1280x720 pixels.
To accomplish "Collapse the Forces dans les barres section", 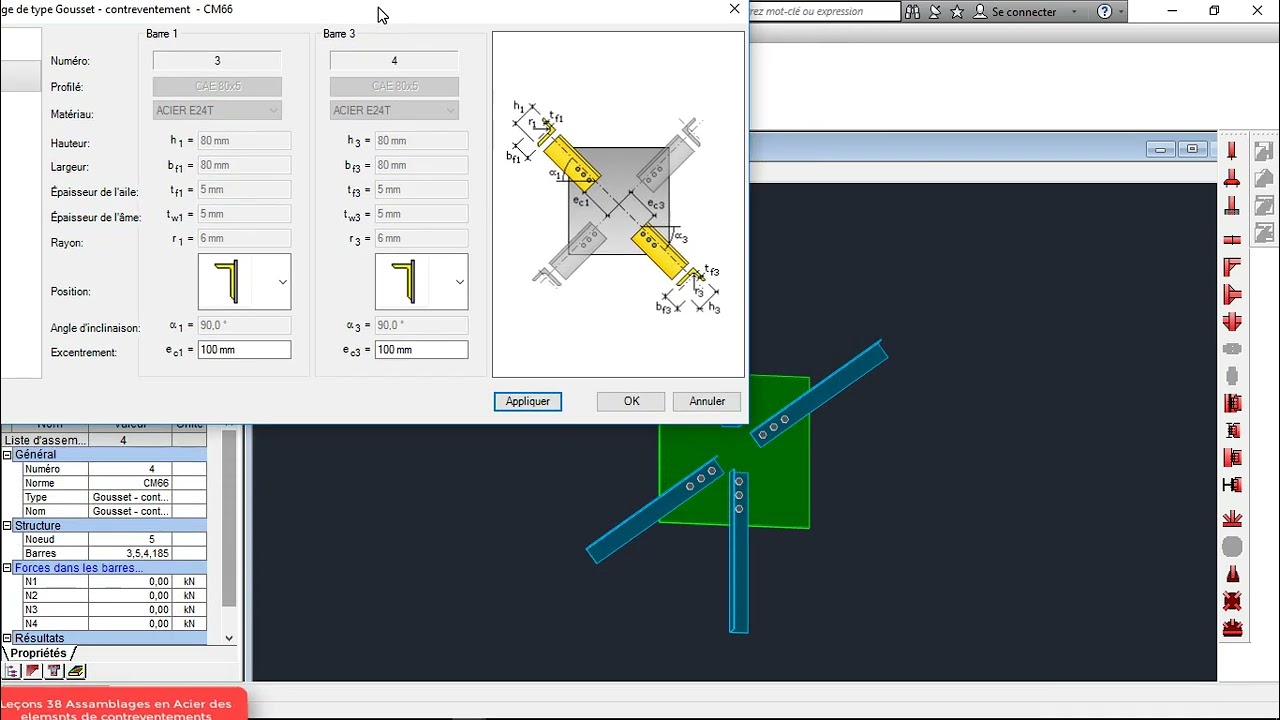I will pos(7,568).
